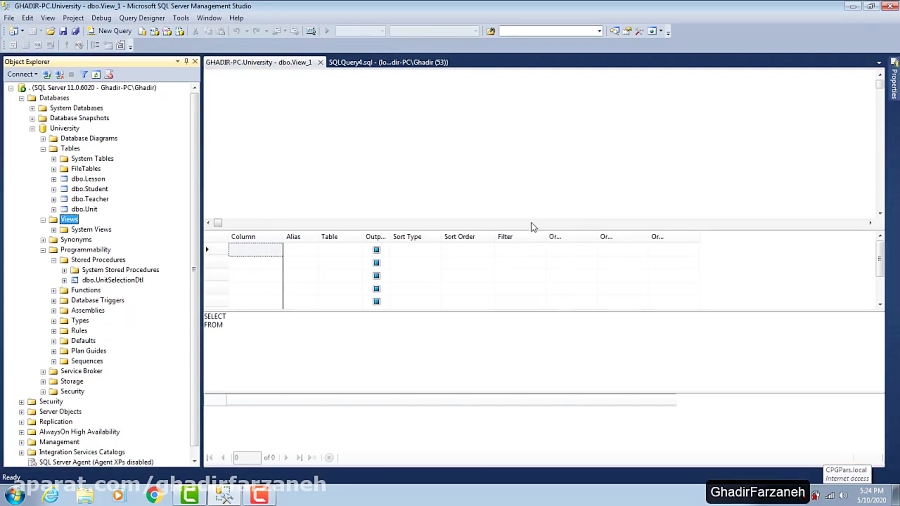Pin the Object Explorer panel with auto-hide icon
Image resolution: width=900 pixels, height=506 pixels.
pyautogui.click(x=186, y=62)
